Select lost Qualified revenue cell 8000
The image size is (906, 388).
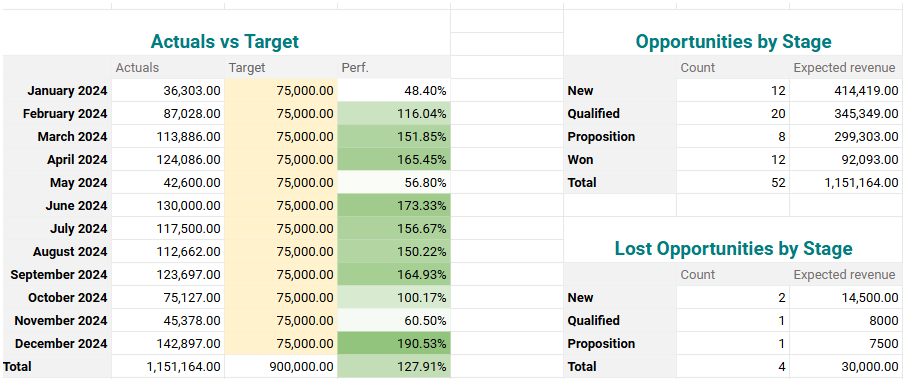click(x=846, y=320)
